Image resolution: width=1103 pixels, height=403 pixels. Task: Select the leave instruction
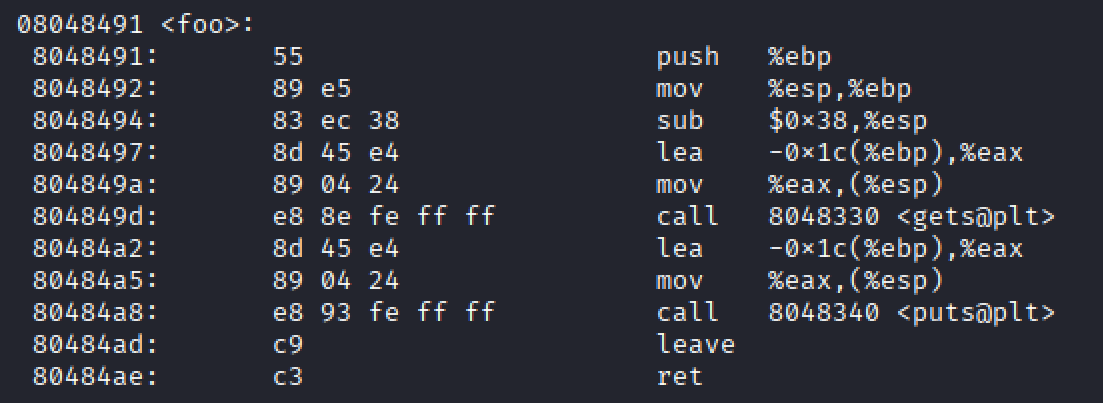[x=696, y=345]
